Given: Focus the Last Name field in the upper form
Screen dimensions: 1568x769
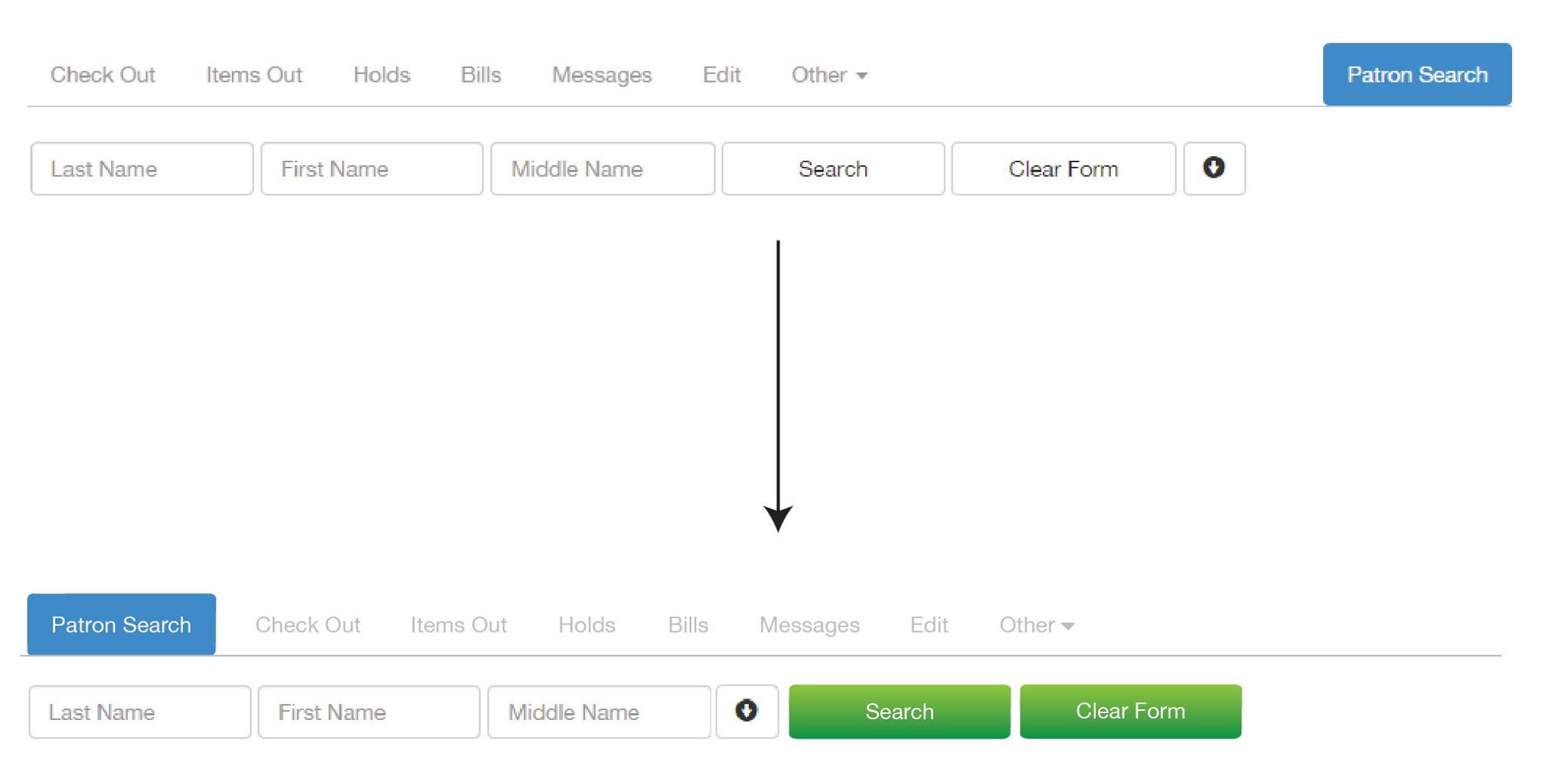Looking at the screenshot, I should tap(142, 168).
